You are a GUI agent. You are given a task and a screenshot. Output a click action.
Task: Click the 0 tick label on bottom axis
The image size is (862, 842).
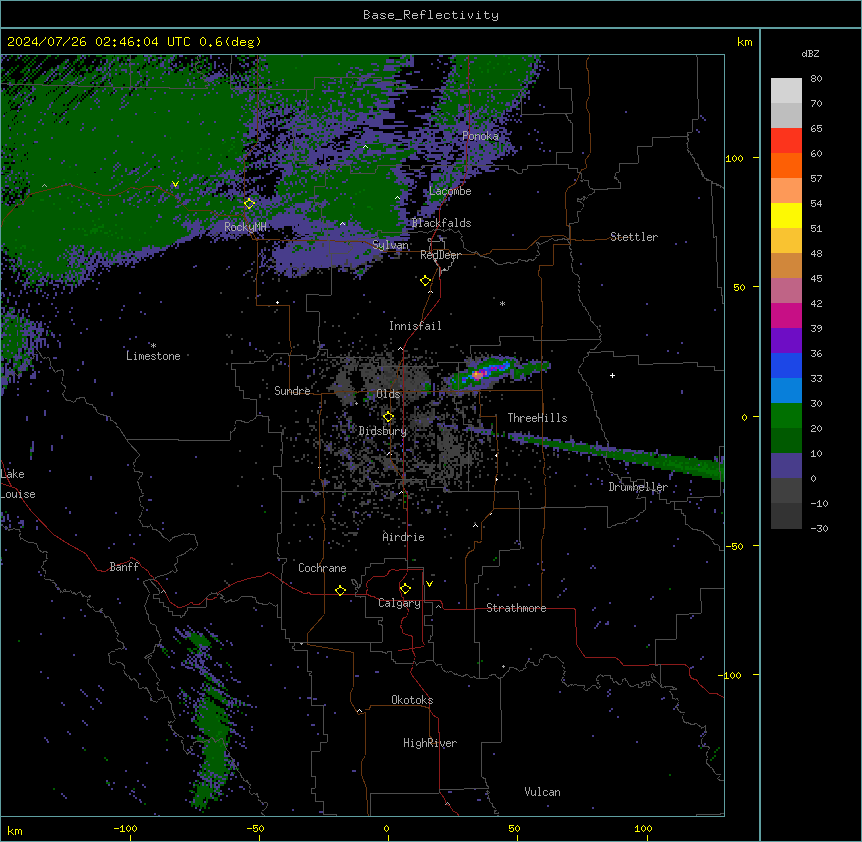pyautogui.click(x=386, y=828)
